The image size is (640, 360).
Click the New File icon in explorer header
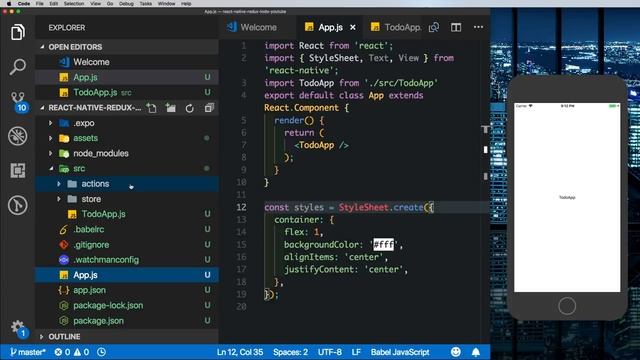tap(151, 108)
